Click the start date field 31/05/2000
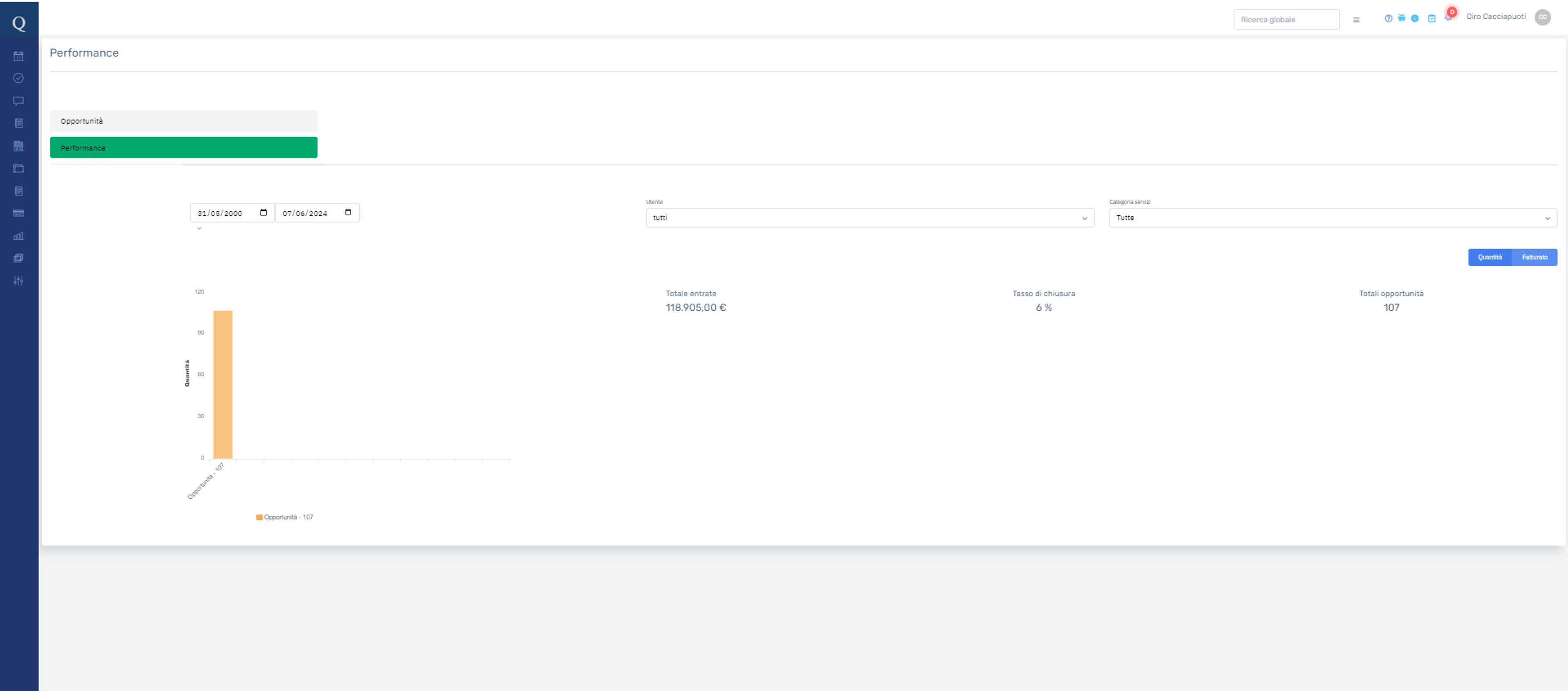The height and width of the screenshot is (691, 1568). tap(232, 213)
